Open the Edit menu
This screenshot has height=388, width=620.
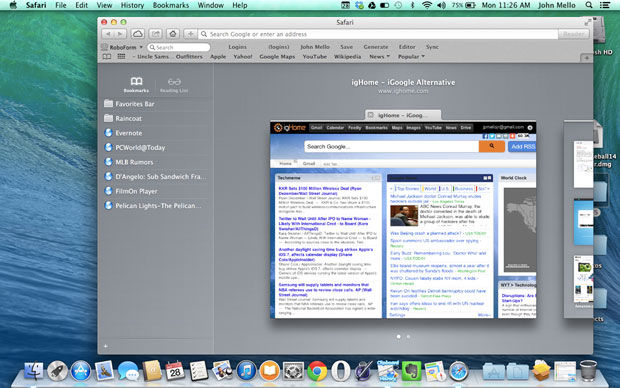click(x=81, y=5)
